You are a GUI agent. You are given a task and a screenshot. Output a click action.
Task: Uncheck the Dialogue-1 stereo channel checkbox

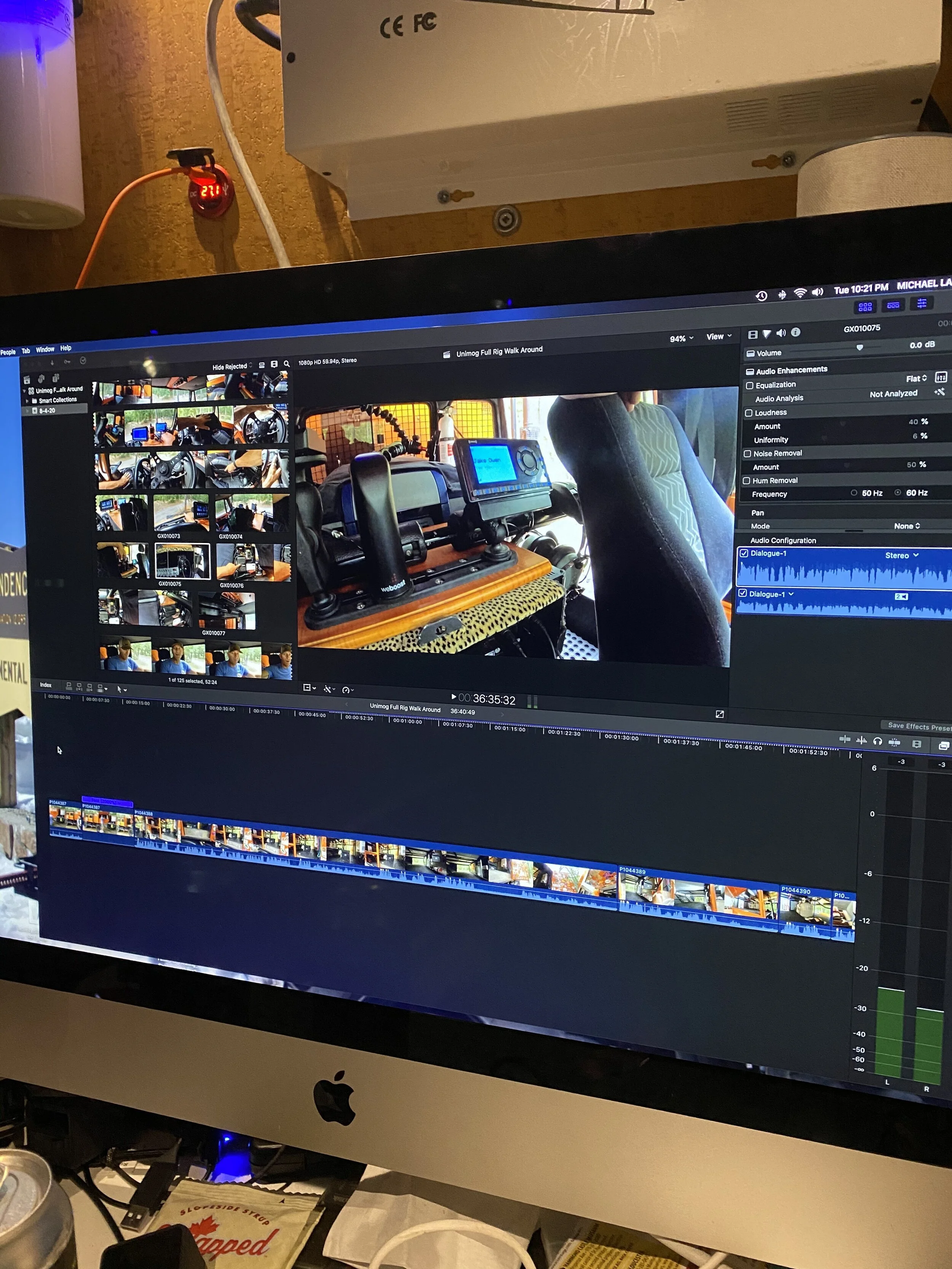(744, 553)
